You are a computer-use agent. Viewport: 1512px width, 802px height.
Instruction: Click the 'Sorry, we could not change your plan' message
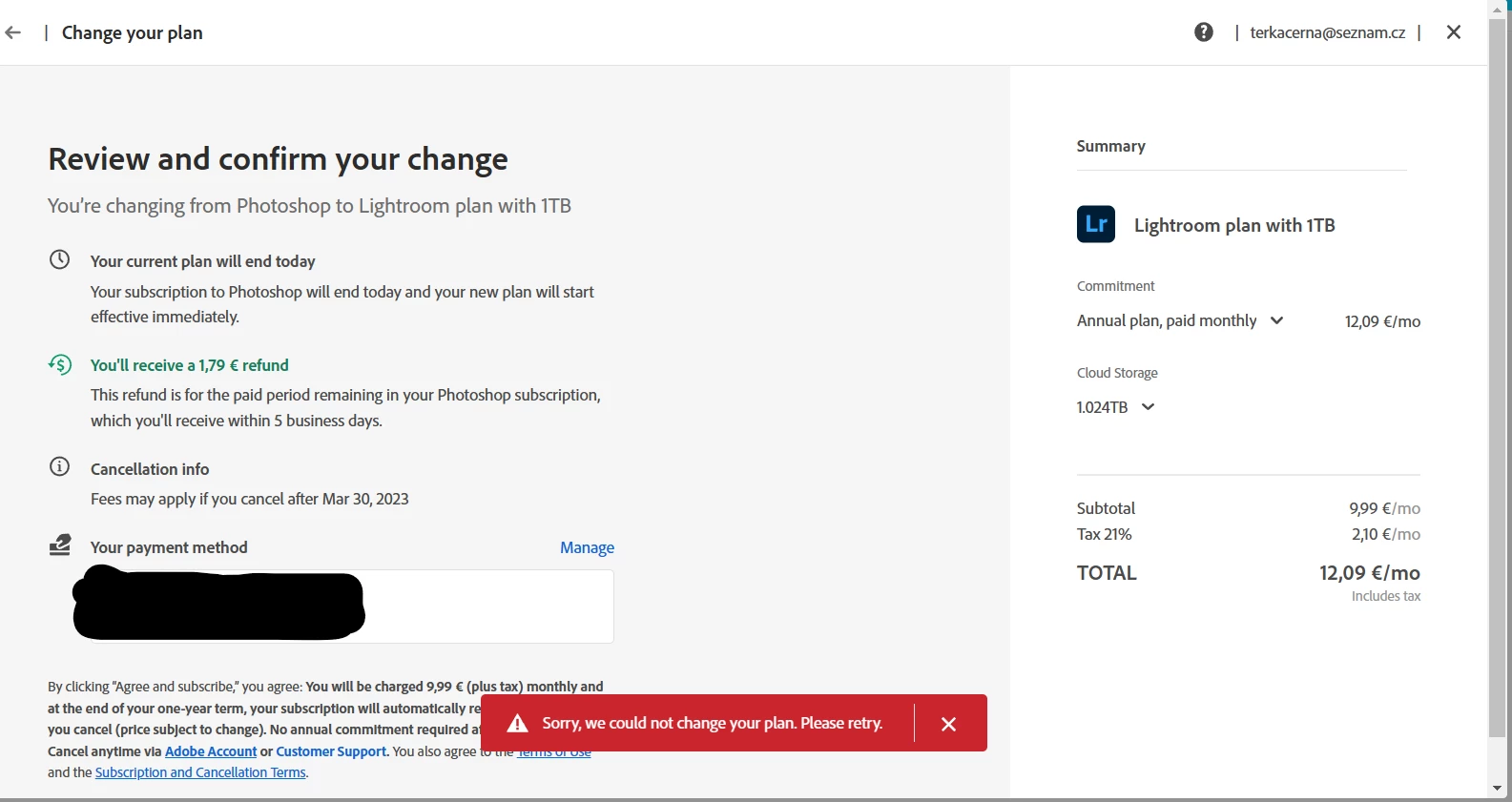pos(713,723)
